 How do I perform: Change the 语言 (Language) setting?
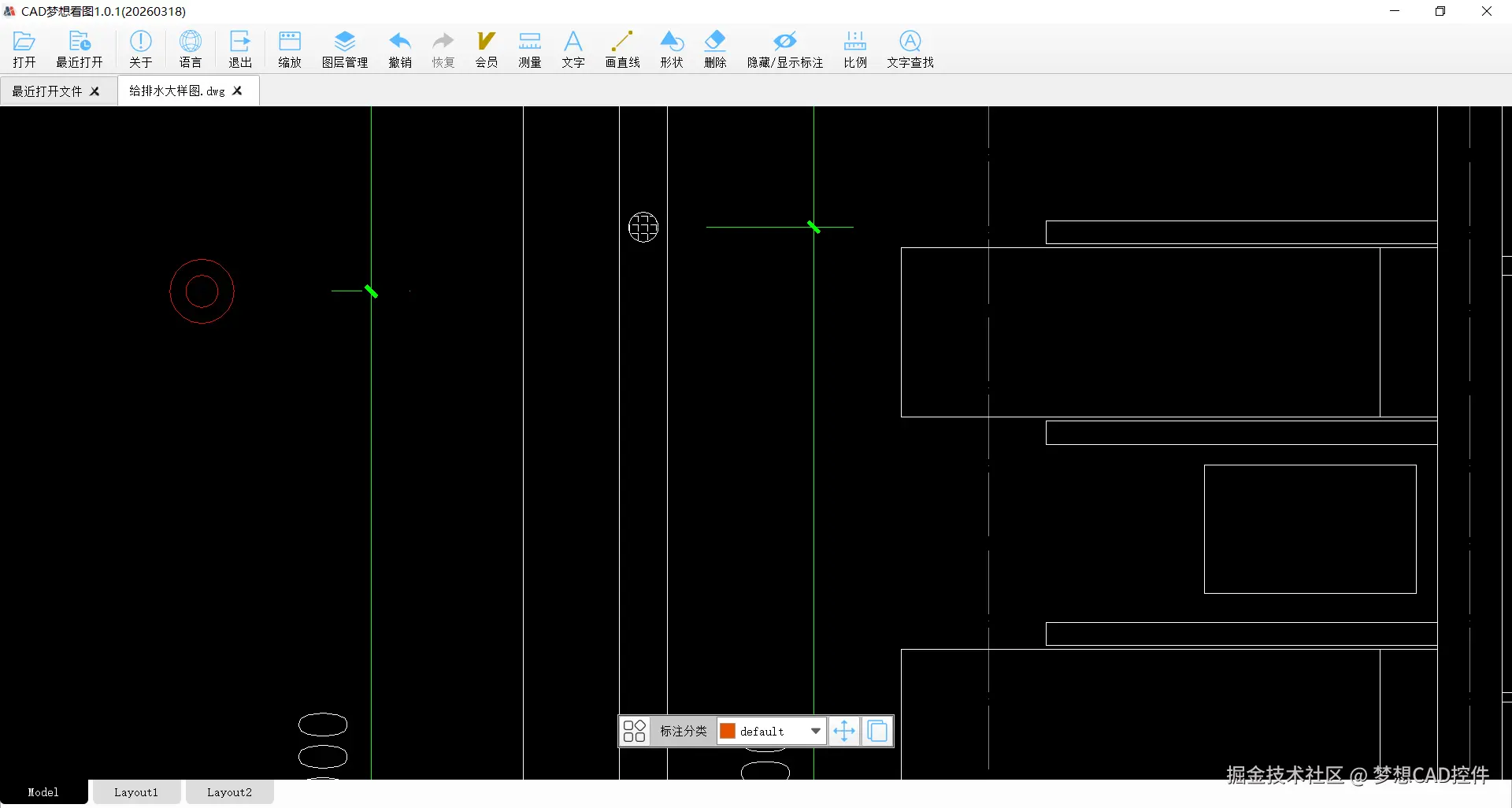pyautogui.click(x=191, y=50)
